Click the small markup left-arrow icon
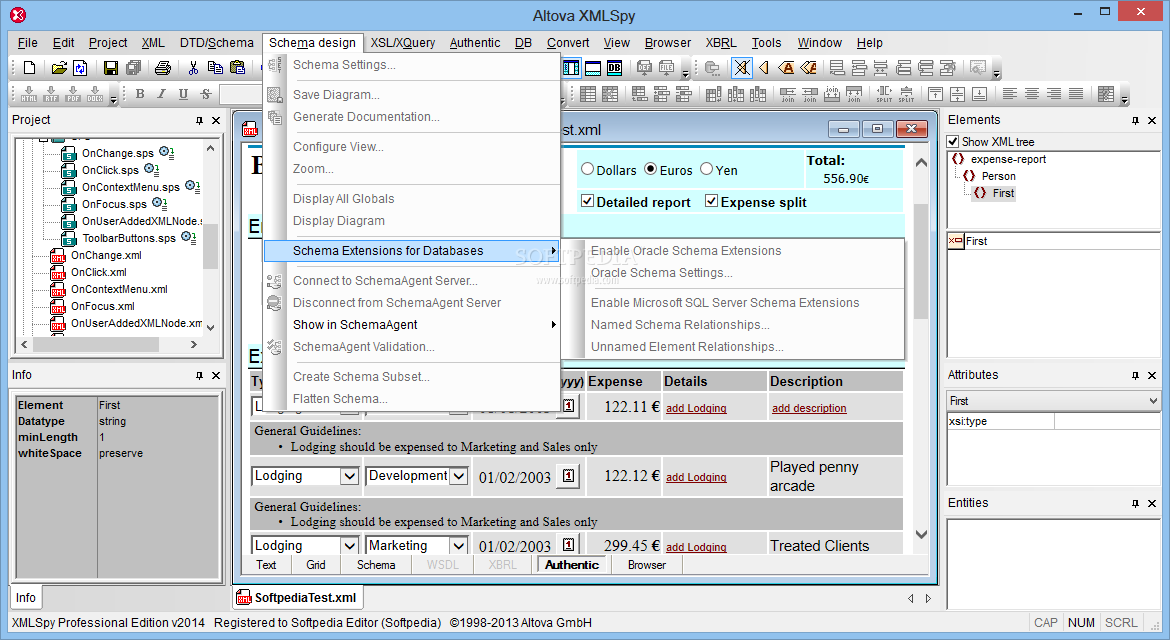This screenshot has width=1170, height=640. pyautogui.click(x=764, y=68)
